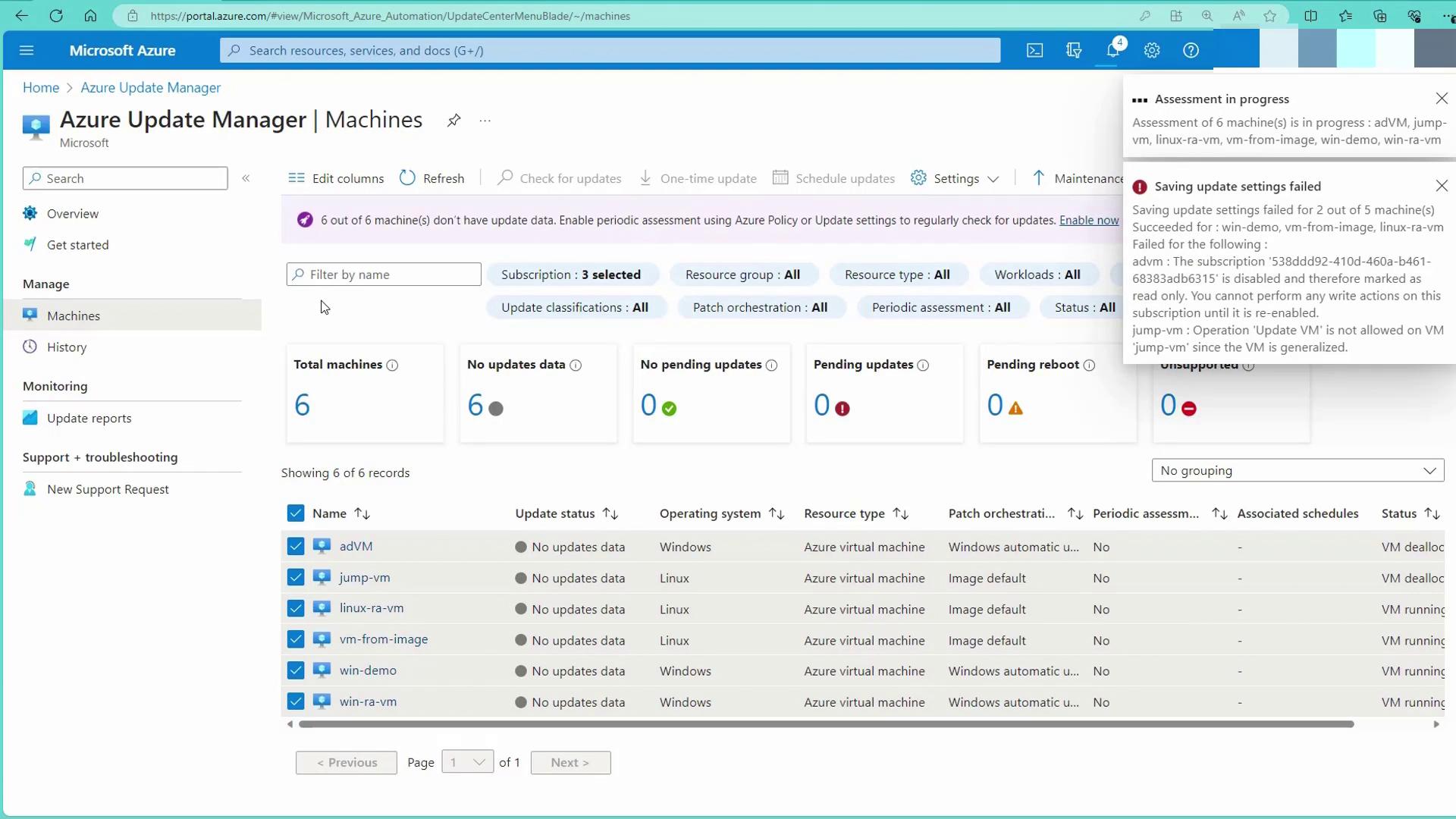This screenshot has height=819, width=1456.
Task: Open the adVM machine link
Action: coord(356,546)
